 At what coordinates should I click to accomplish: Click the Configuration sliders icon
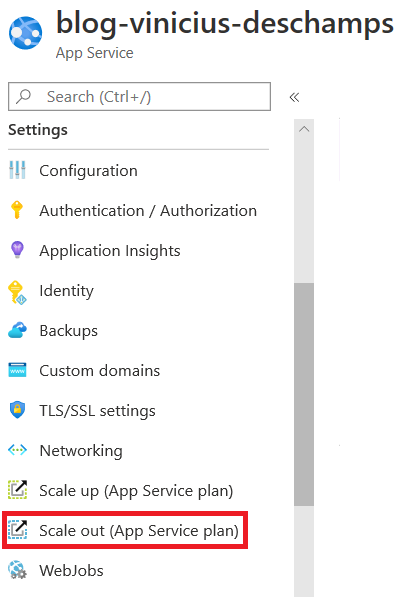18,170
